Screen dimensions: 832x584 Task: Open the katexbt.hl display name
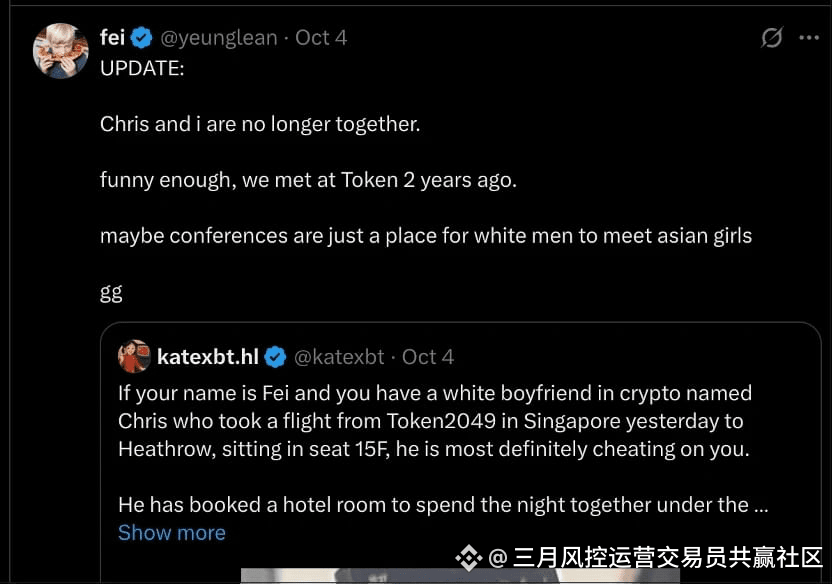click(x=208, y=357)
